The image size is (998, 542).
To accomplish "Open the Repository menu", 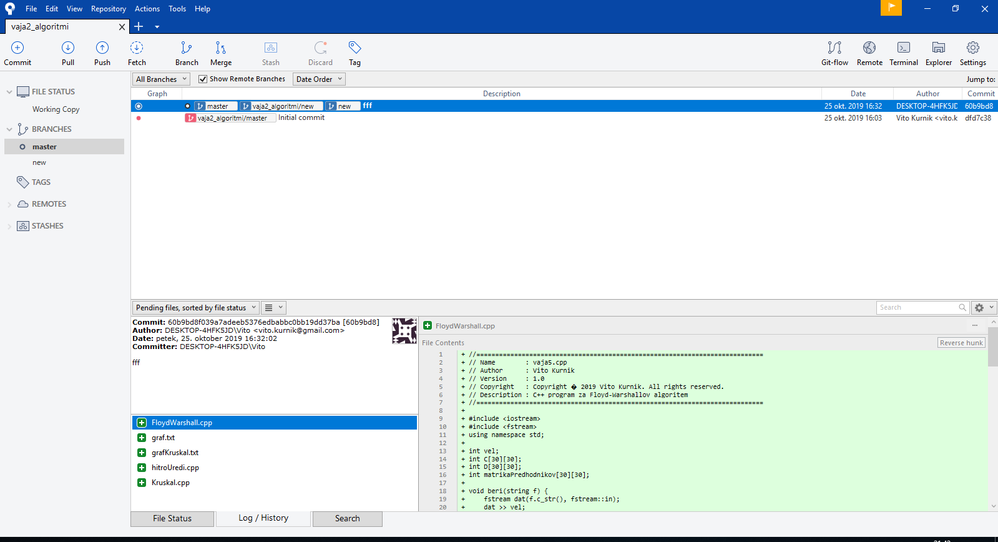I will tap(108, 9).
